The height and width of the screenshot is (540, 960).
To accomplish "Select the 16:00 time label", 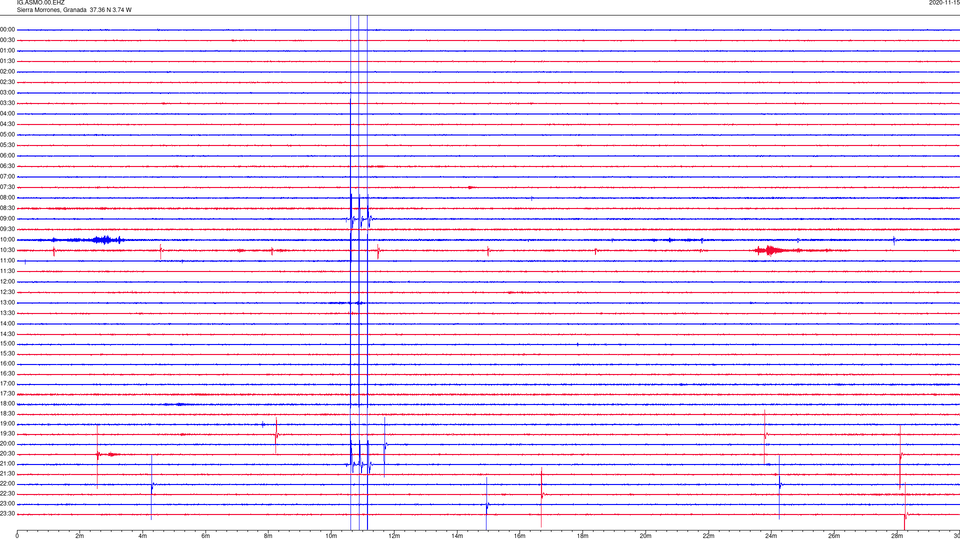I will point(7,364).
